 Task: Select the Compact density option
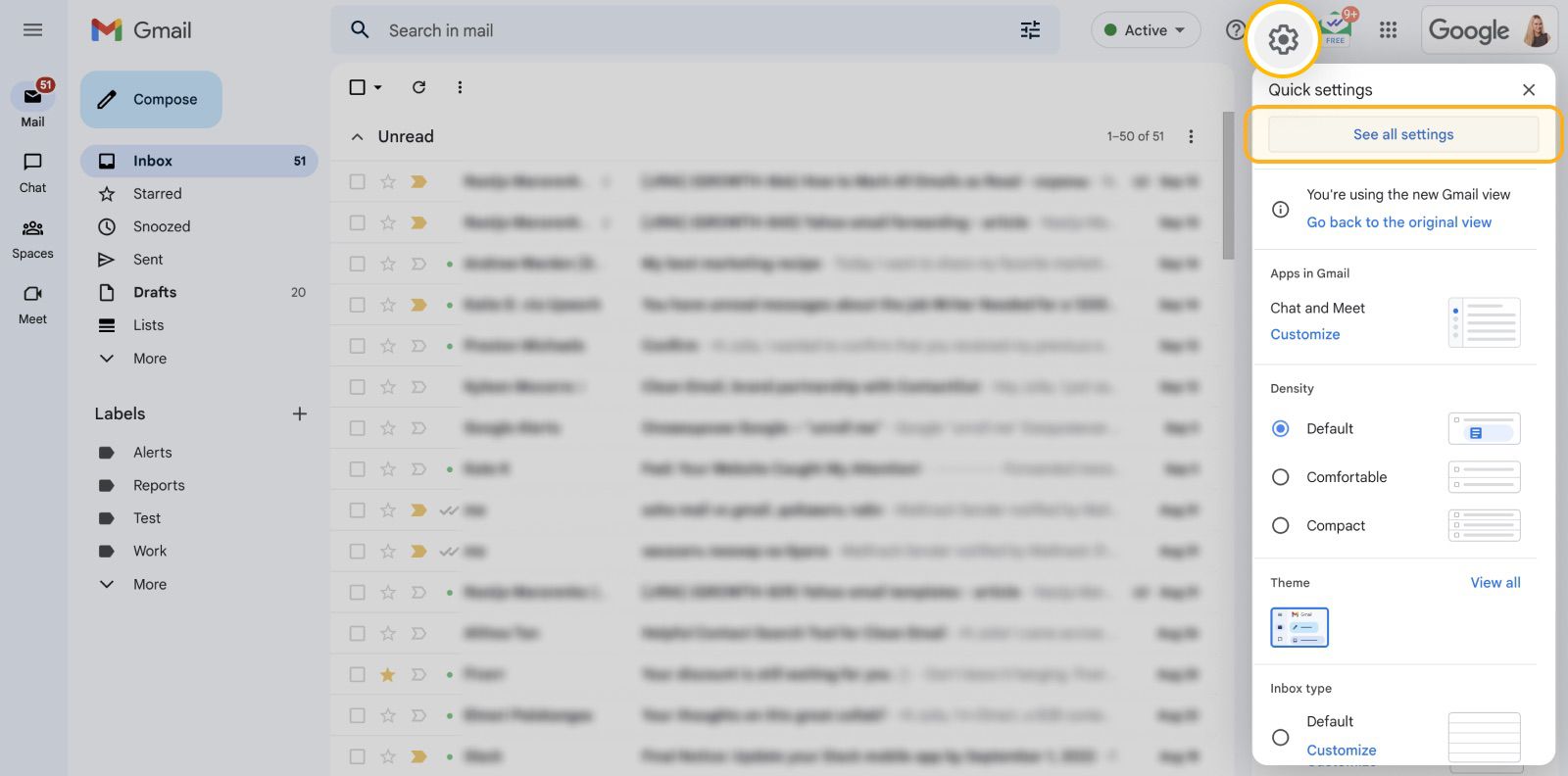tap(1280, 526)
